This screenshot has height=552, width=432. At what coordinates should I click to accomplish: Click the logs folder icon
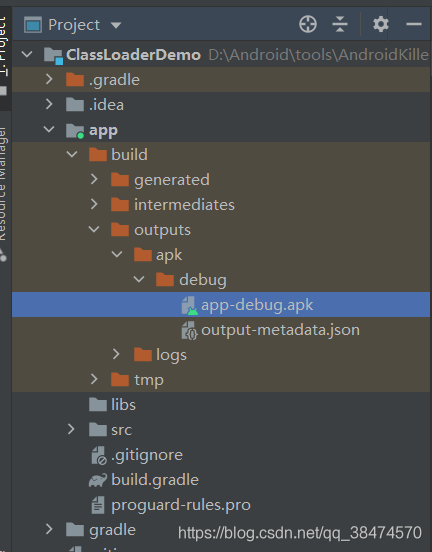click(x=143, y=355)
